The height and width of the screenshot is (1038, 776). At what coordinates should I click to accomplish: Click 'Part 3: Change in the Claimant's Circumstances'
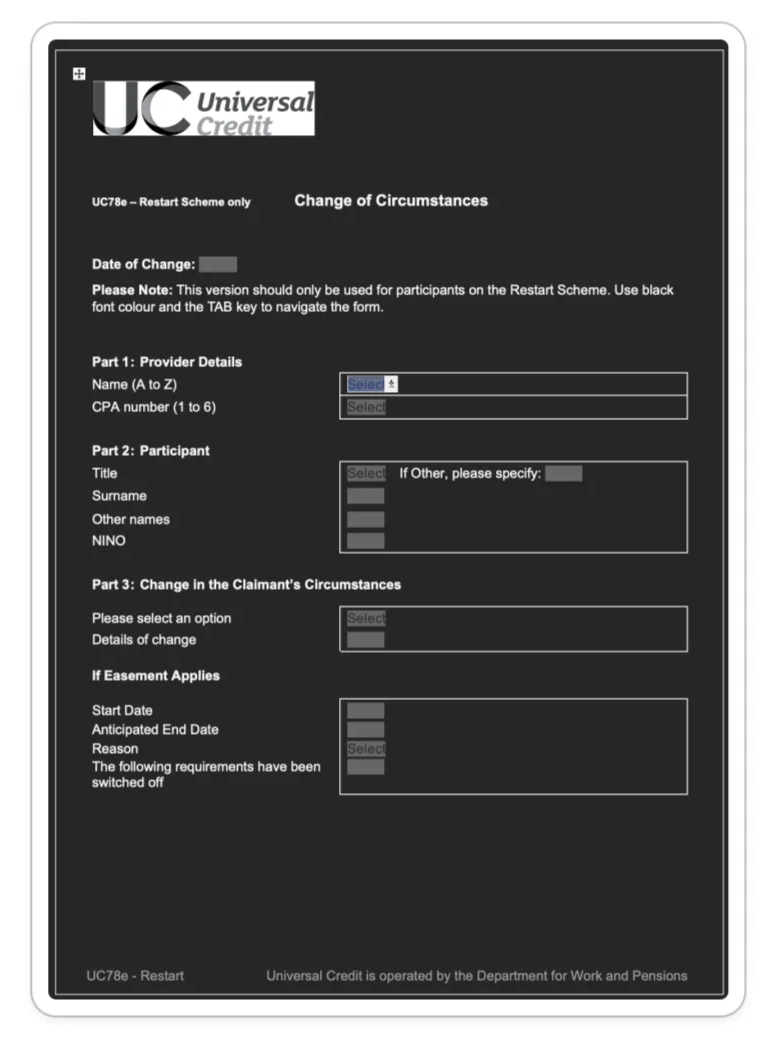point(246,585)
